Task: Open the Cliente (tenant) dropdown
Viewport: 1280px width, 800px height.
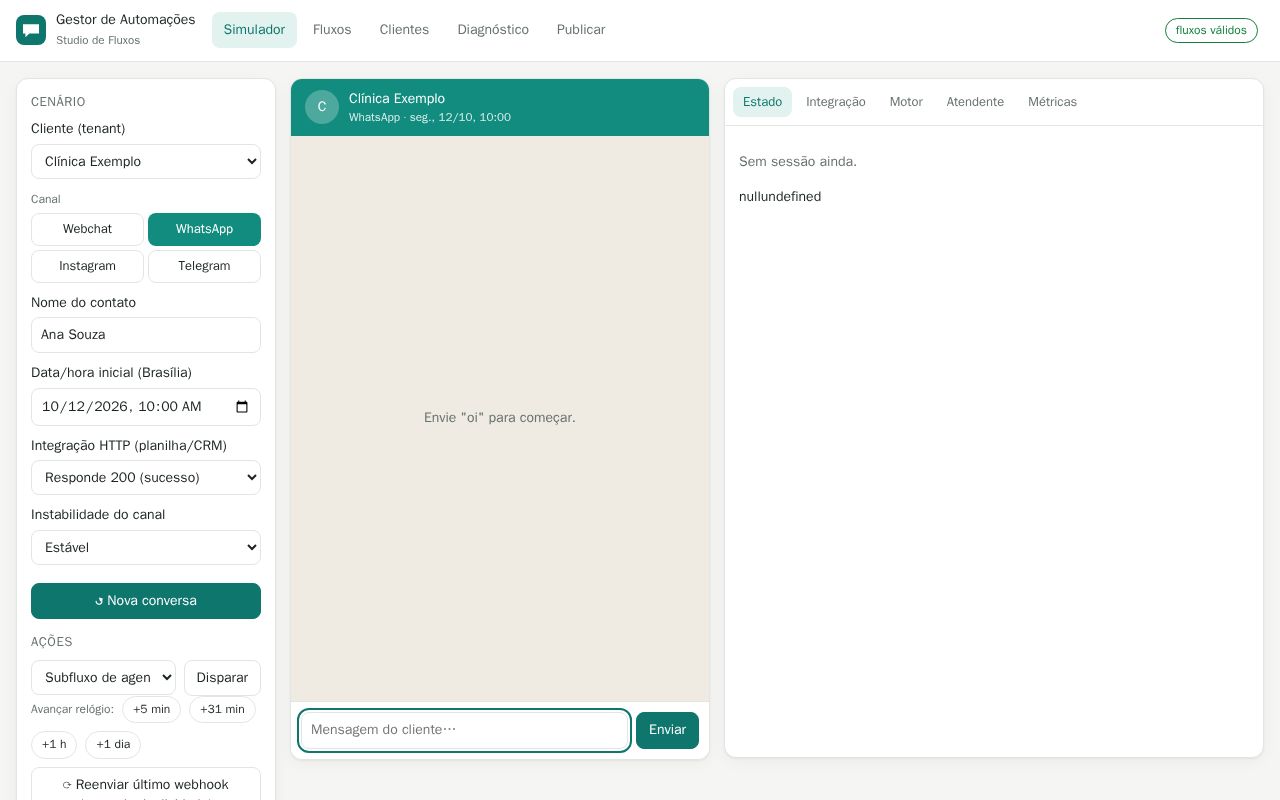Action: 146,162
